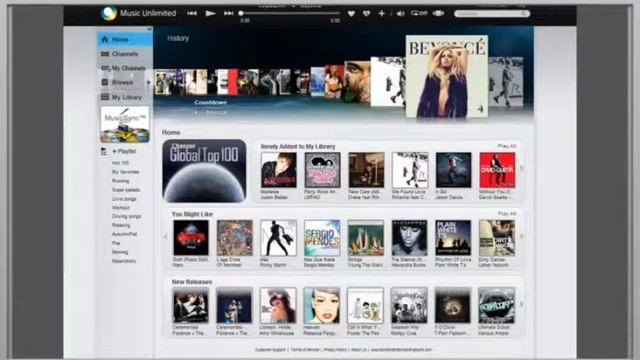Show next newly added albums arrow

[x=522, y=168]
